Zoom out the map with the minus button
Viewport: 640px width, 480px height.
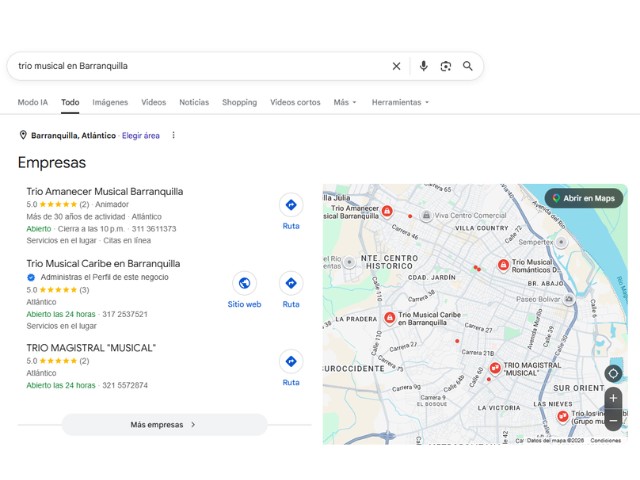(613, 420)
